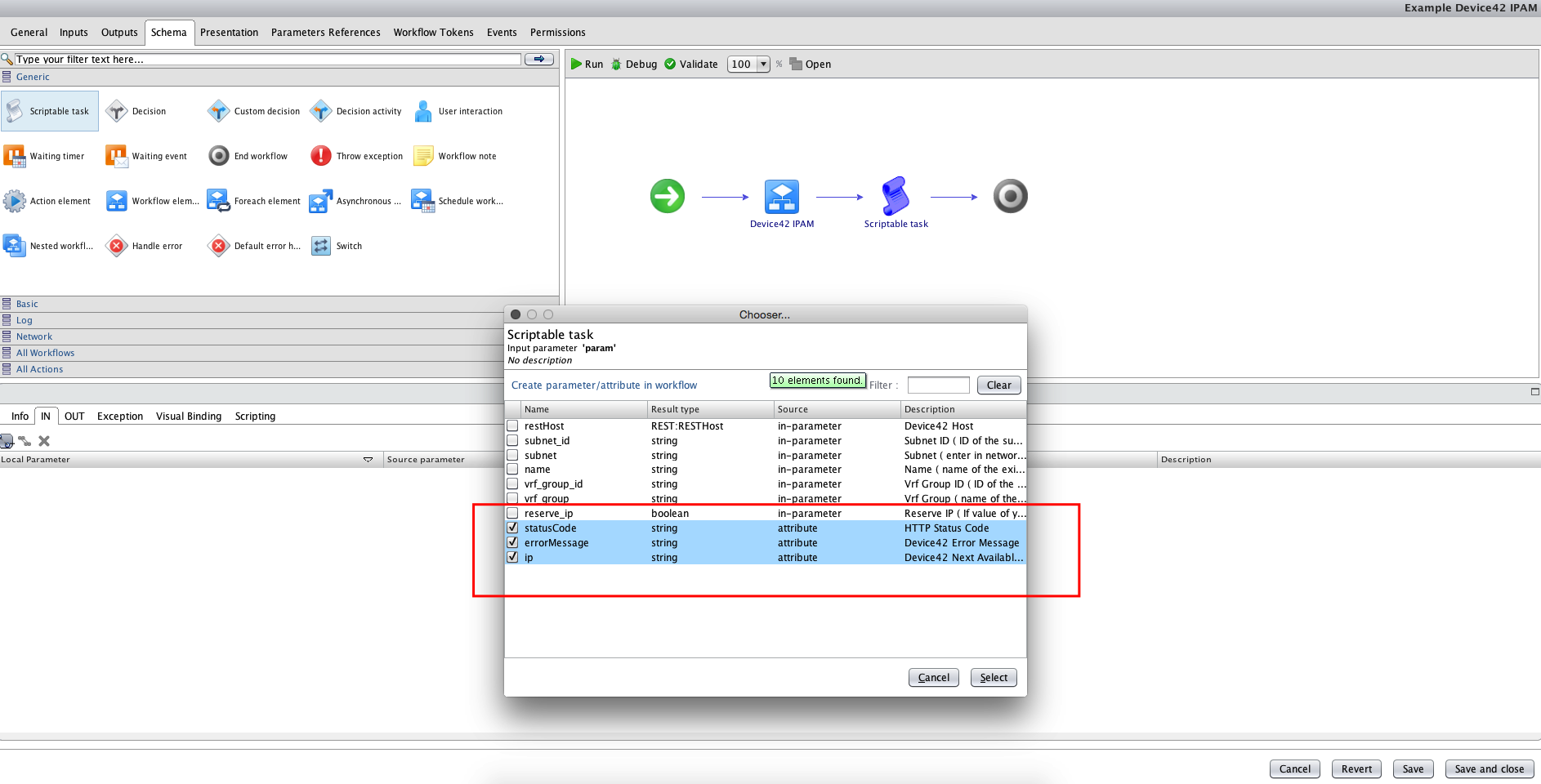Start the Debug mode
This screenshot has width=1541, height=784.
634,64
